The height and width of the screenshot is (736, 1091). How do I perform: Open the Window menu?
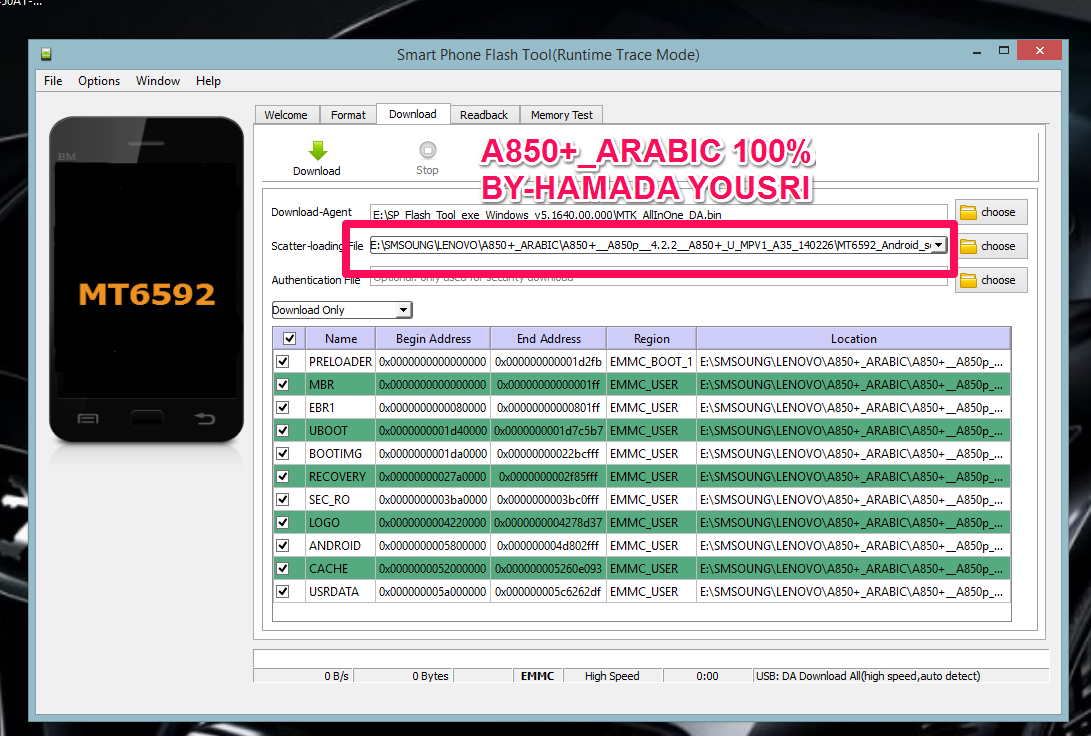click(x=158, y=81)
